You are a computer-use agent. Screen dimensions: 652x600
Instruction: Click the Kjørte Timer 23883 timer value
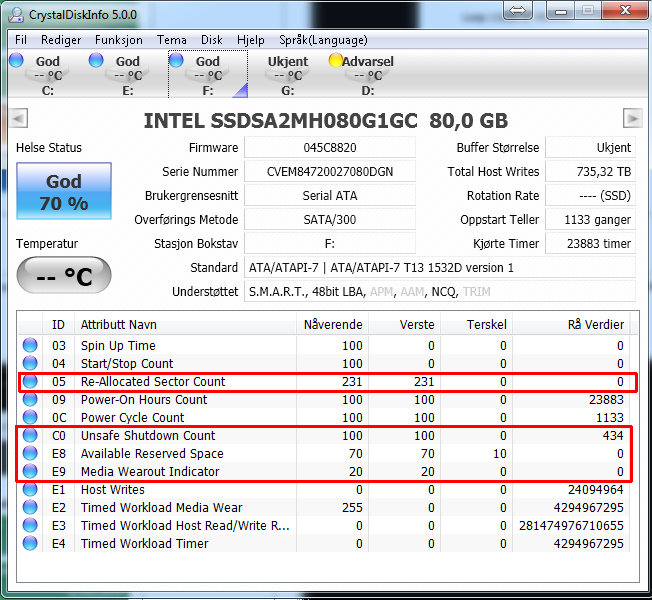click(x=590, y=244)
